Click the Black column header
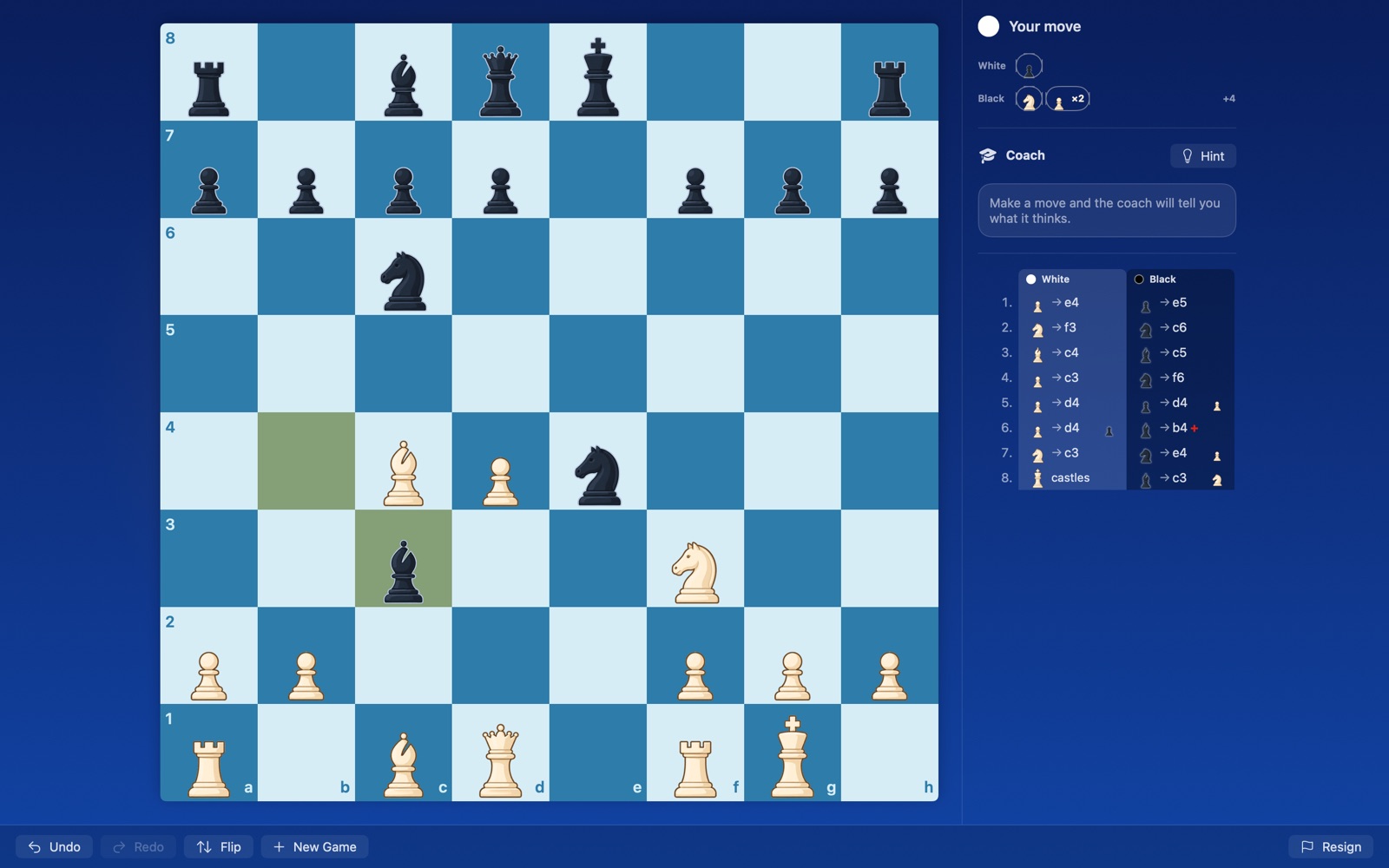The width and height of the screenshot is (1389, 868). coord(1180,279)
